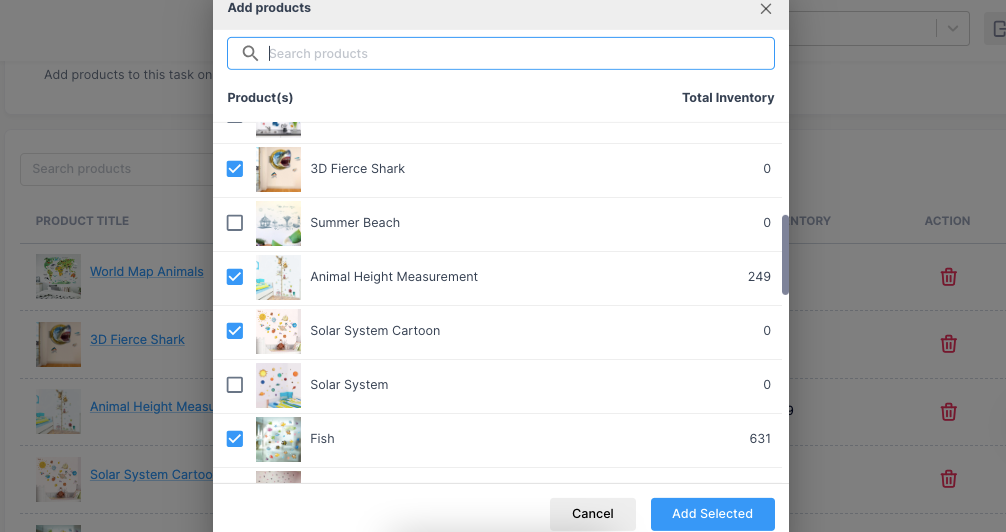Delete World Map Animals with trash icon
Screen dimensions: 1006x532
coord(948,277)
